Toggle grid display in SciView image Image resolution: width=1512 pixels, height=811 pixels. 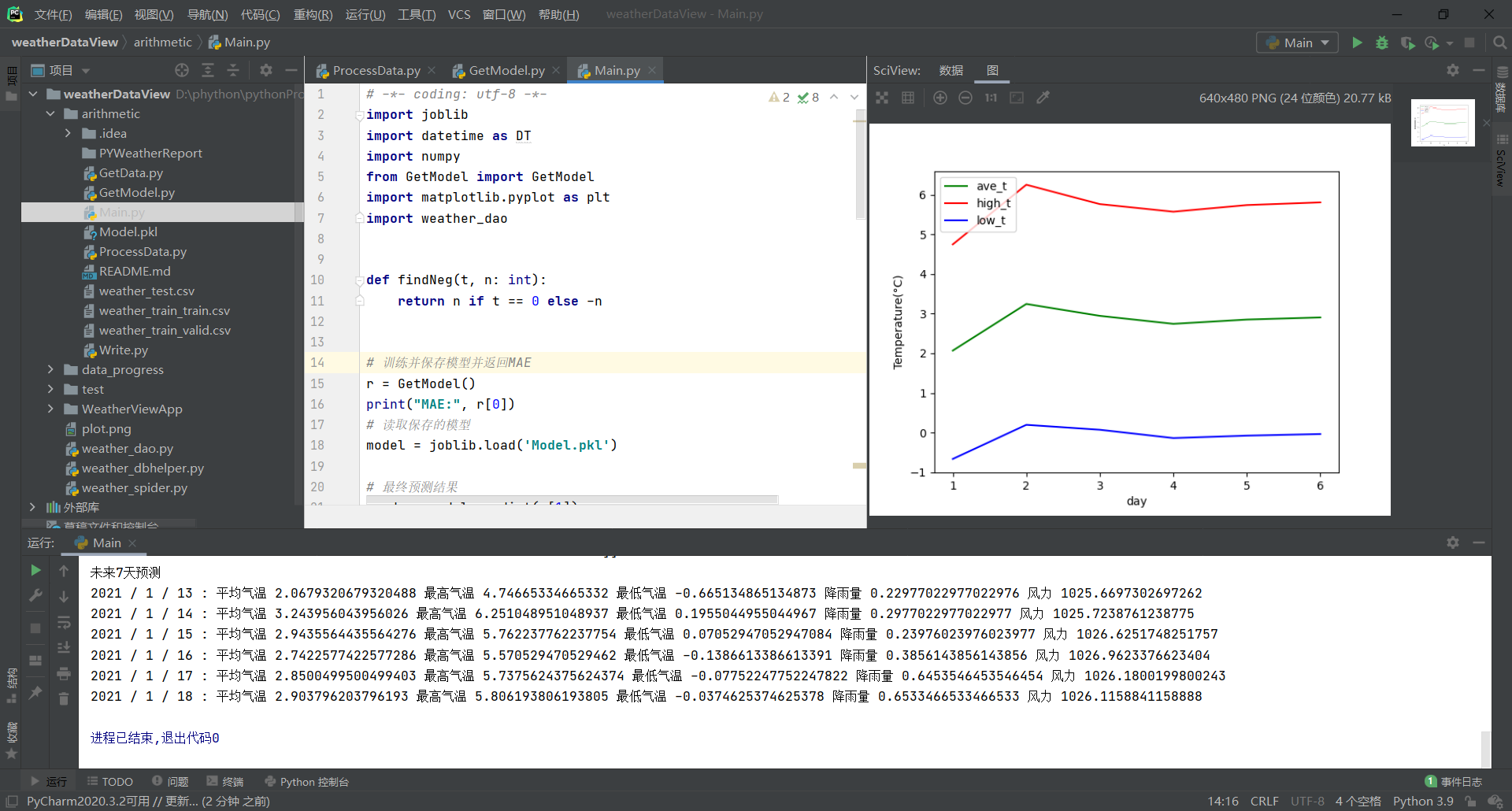908,98
